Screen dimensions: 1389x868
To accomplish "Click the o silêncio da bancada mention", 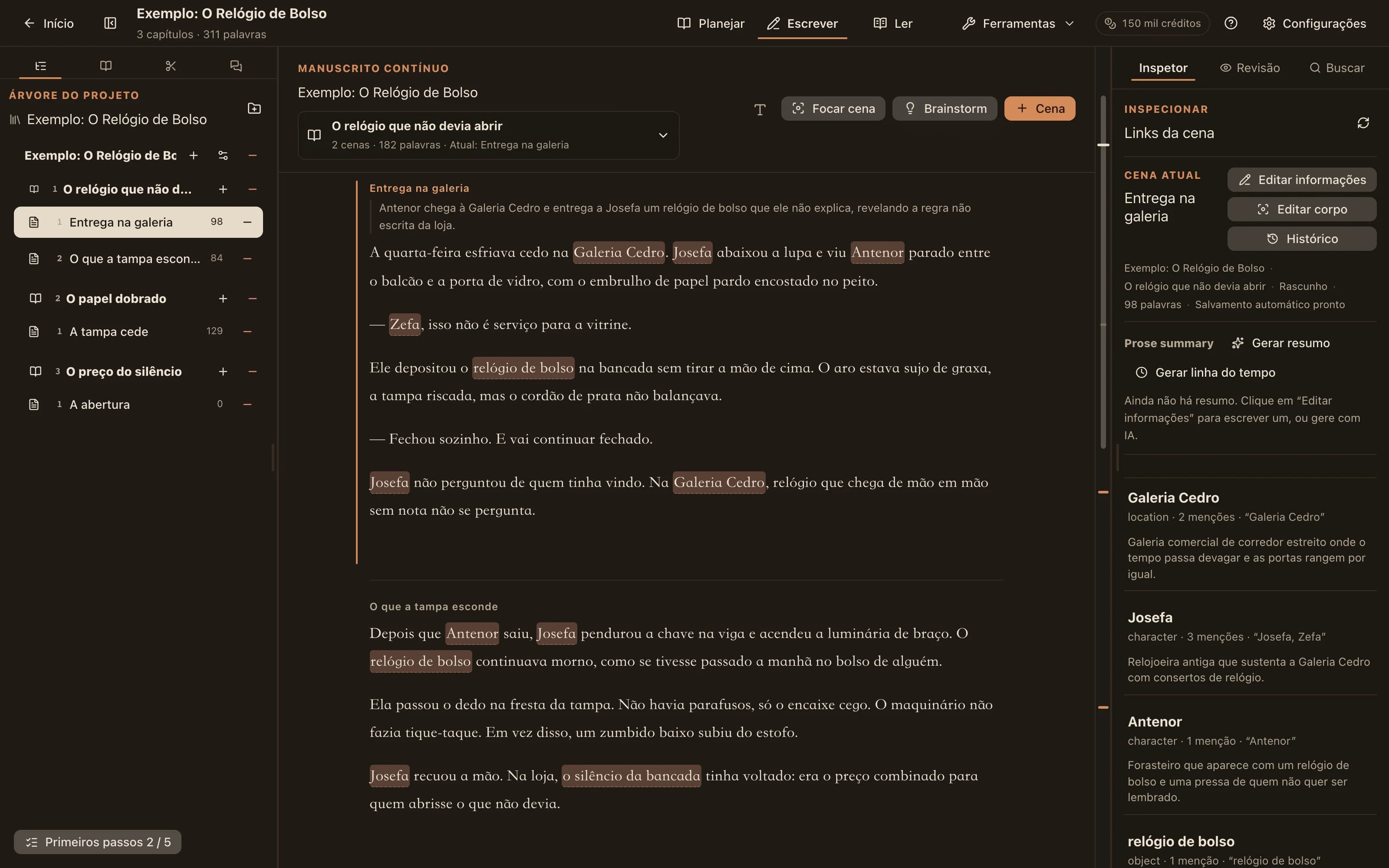I will (632, 776).
